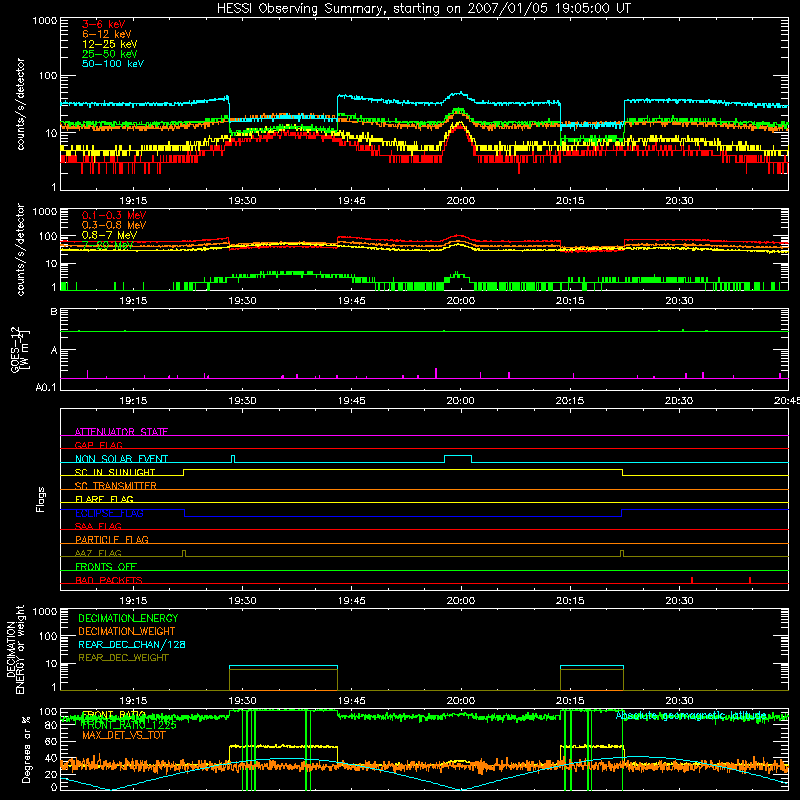Screen dimensions: 800x800
Task: Click the ATTENUATOR_STATE flag label
Action: [121, 432]
